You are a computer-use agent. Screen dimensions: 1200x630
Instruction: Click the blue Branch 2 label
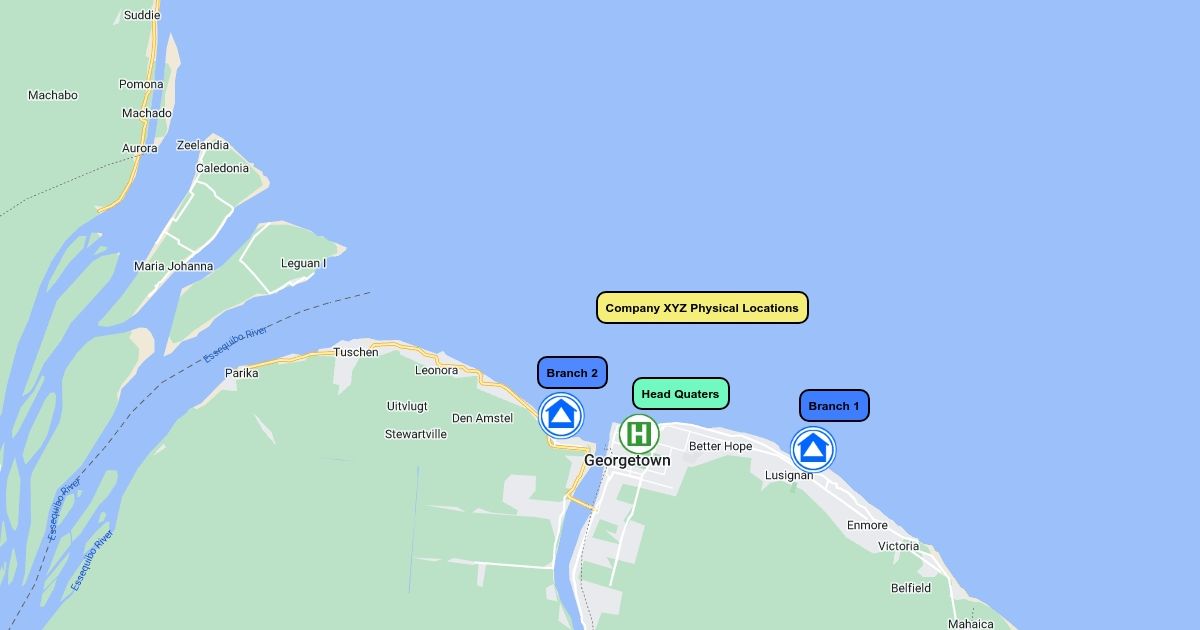572,373
